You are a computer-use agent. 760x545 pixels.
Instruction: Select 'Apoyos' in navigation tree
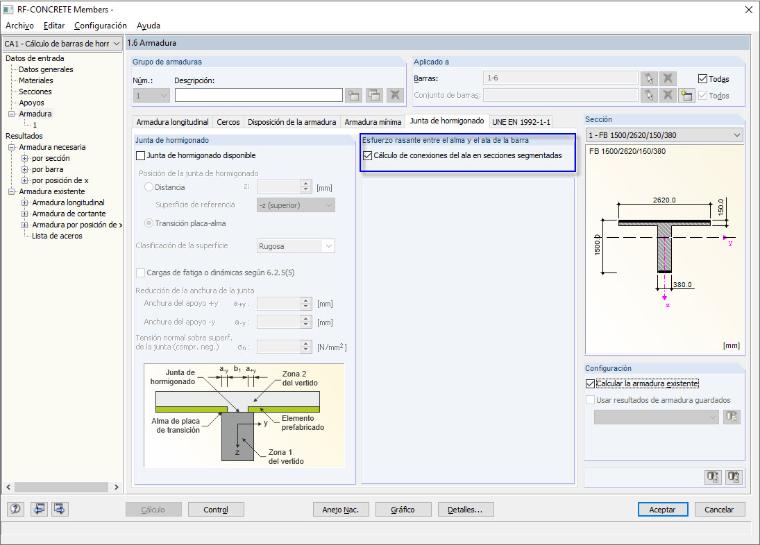pyautogui.click(x=32, y=103)
